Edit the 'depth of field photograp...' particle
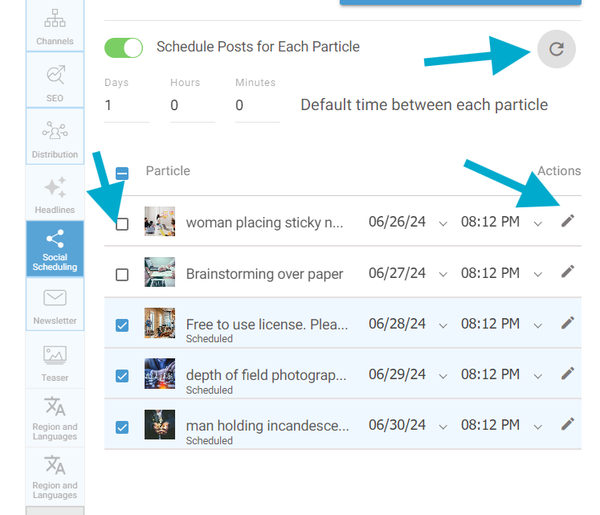Screen dimensions: 600x515 567,373
